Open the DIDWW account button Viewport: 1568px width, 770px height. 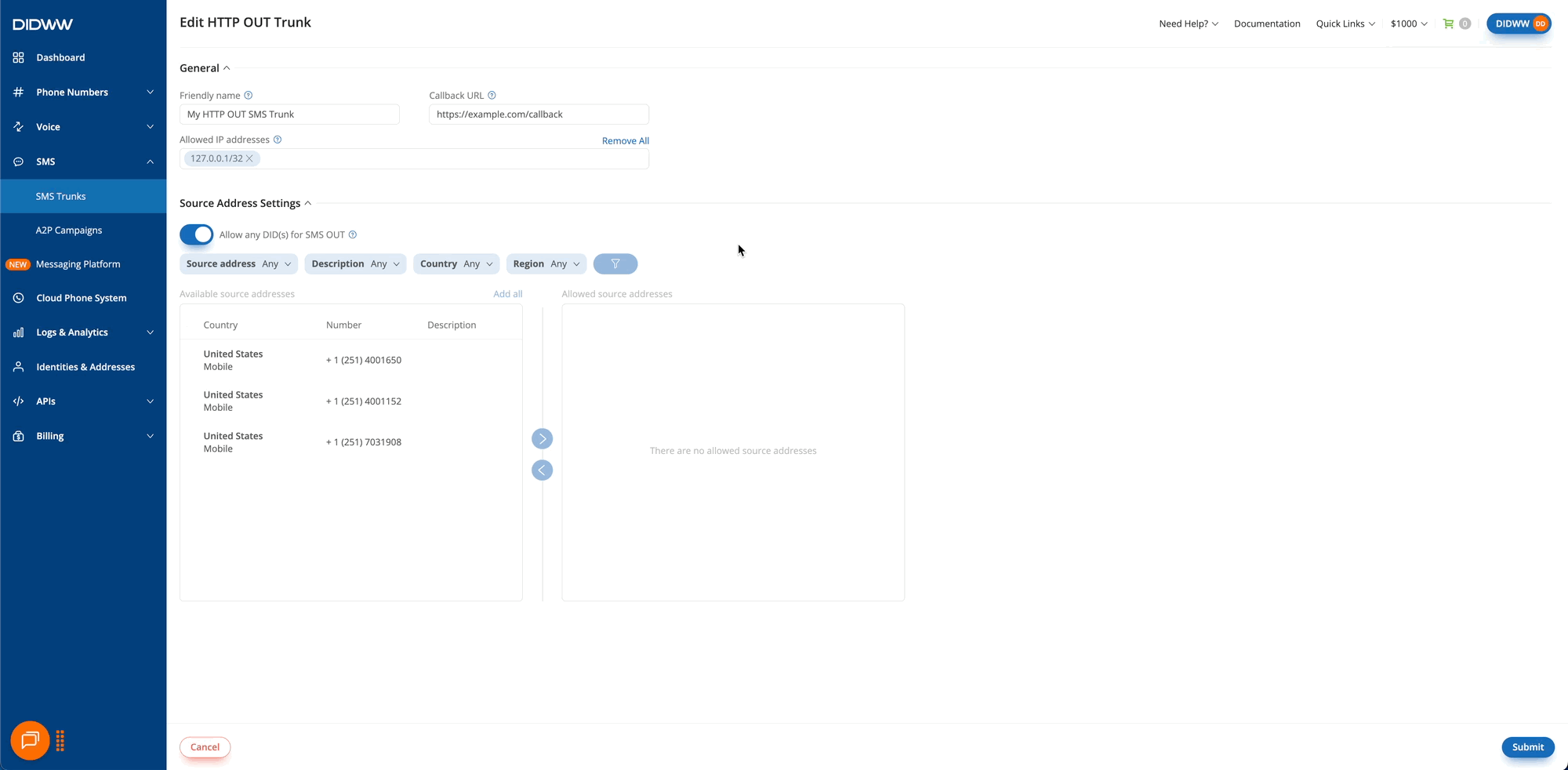point(1519,24)
